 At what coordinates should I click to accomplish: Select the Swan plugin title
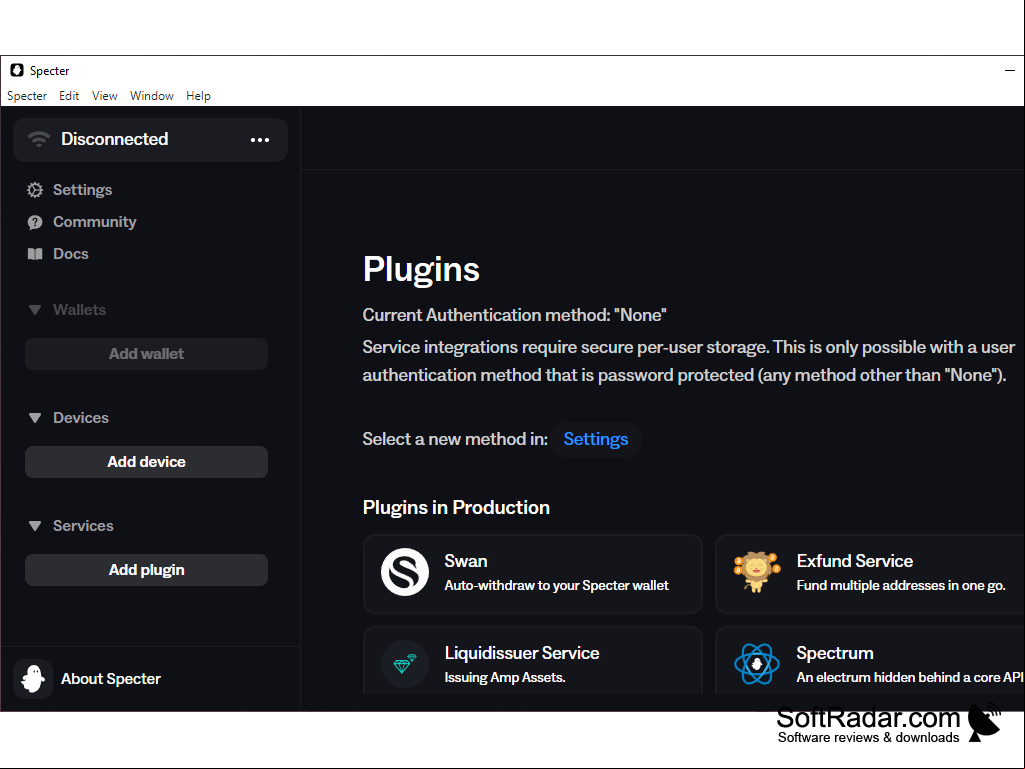click(x=465, y=561)
